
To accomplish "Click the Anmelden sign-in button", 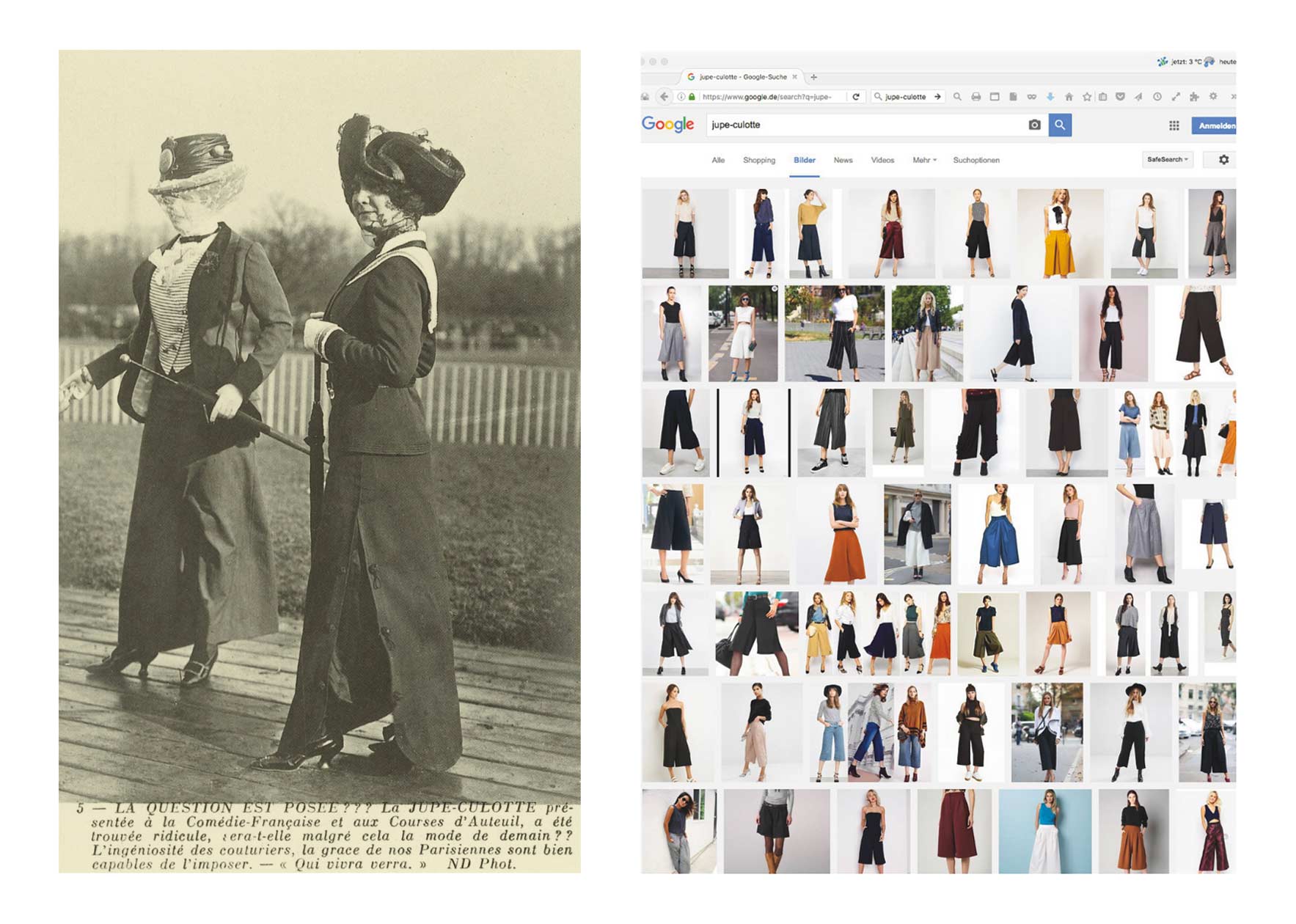I will (1215, 126).
